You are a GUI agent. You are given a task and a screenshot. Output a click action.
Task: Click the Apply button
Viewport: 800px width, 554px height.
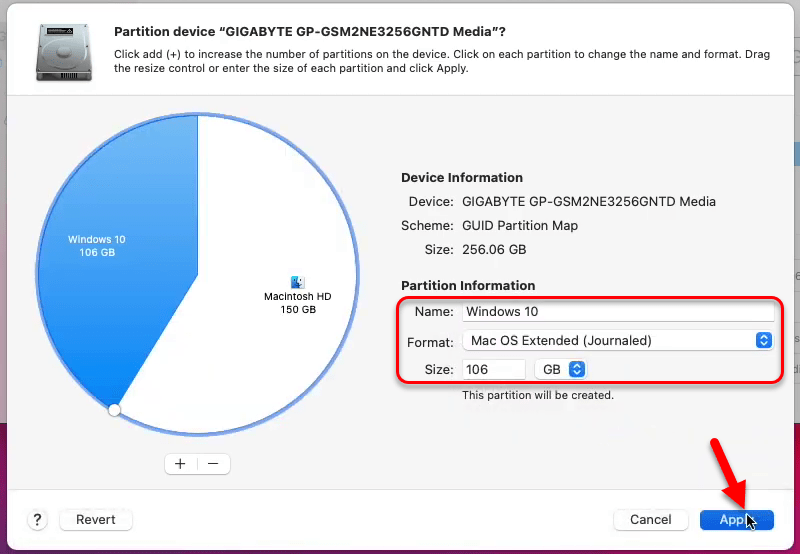pos(736,520)
